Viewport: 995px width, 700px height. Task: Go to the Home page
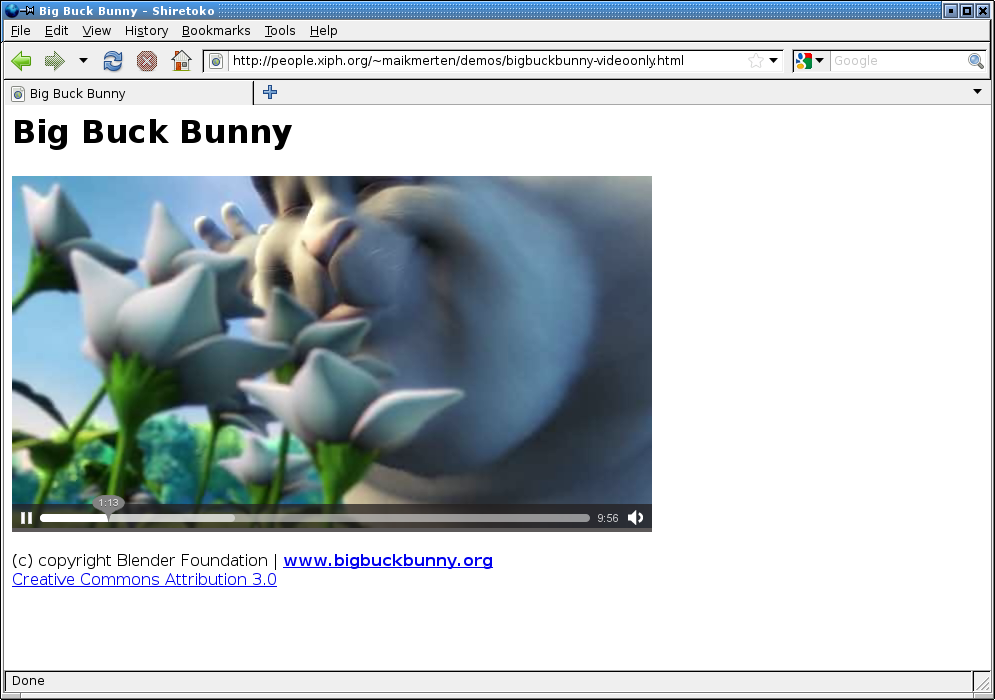tap(181, 61)
